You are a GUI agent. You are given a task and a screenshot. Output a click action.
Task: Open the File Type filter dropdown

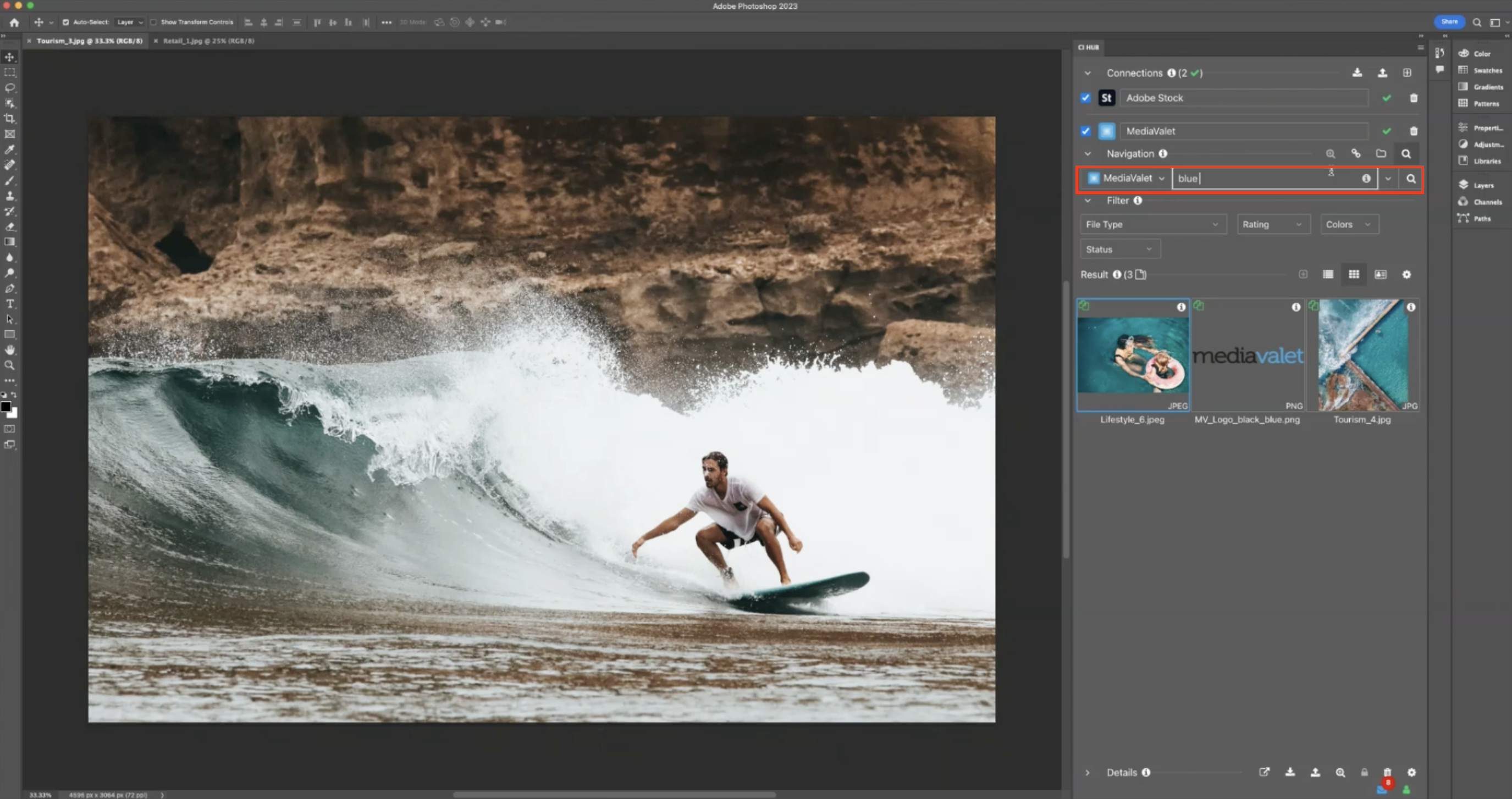point(1153,225)
